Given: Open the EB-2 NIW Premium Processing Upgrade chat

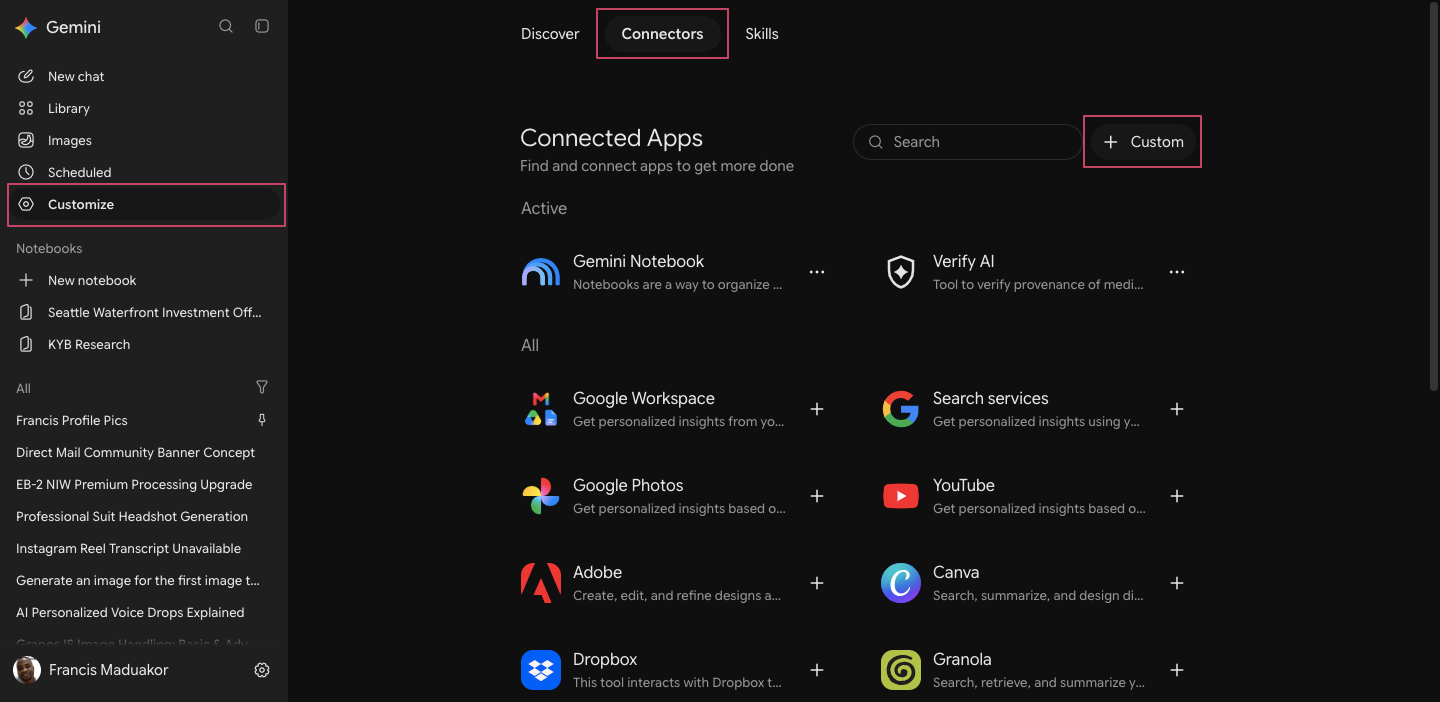Looking at the screenshot, I should (144, 484).
